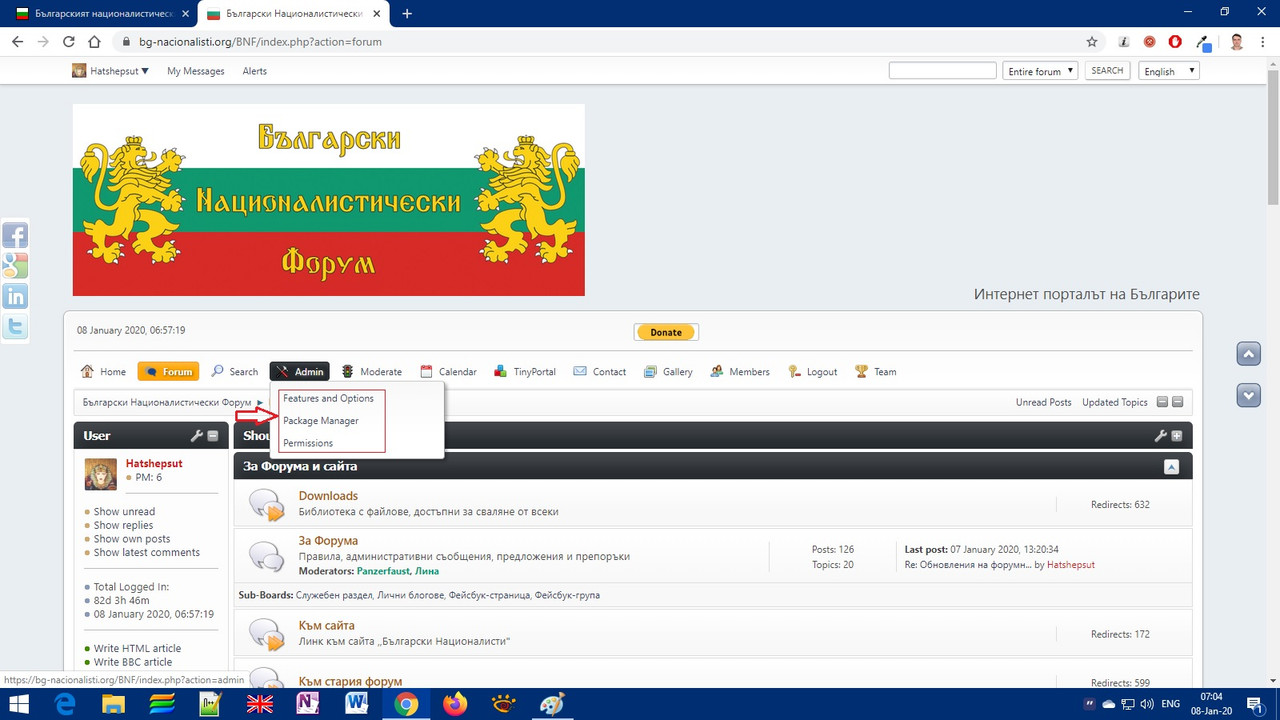This screenshot has height=720, width=1280.
Task: Click the PayPal Donate button
Action: [666, 332]
